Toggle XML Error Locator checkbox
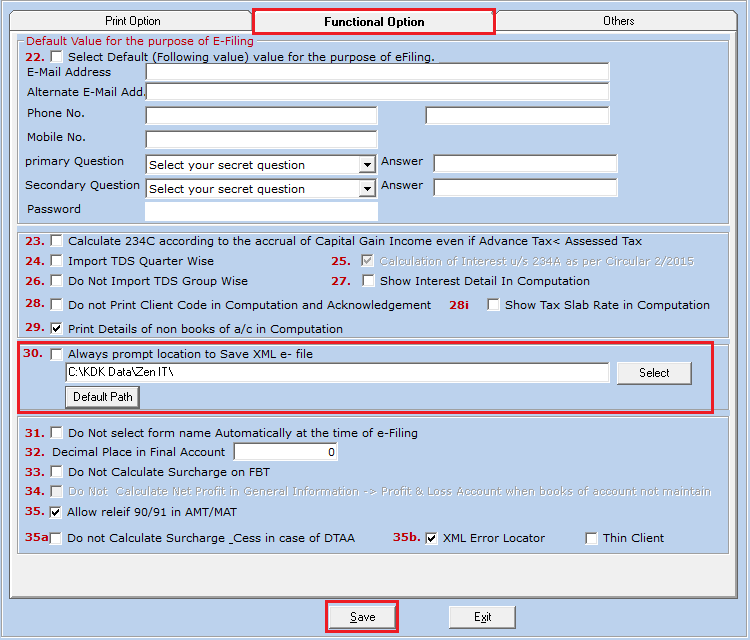Image resolution: width=750 pixels, height=640 pixels. 432,538
